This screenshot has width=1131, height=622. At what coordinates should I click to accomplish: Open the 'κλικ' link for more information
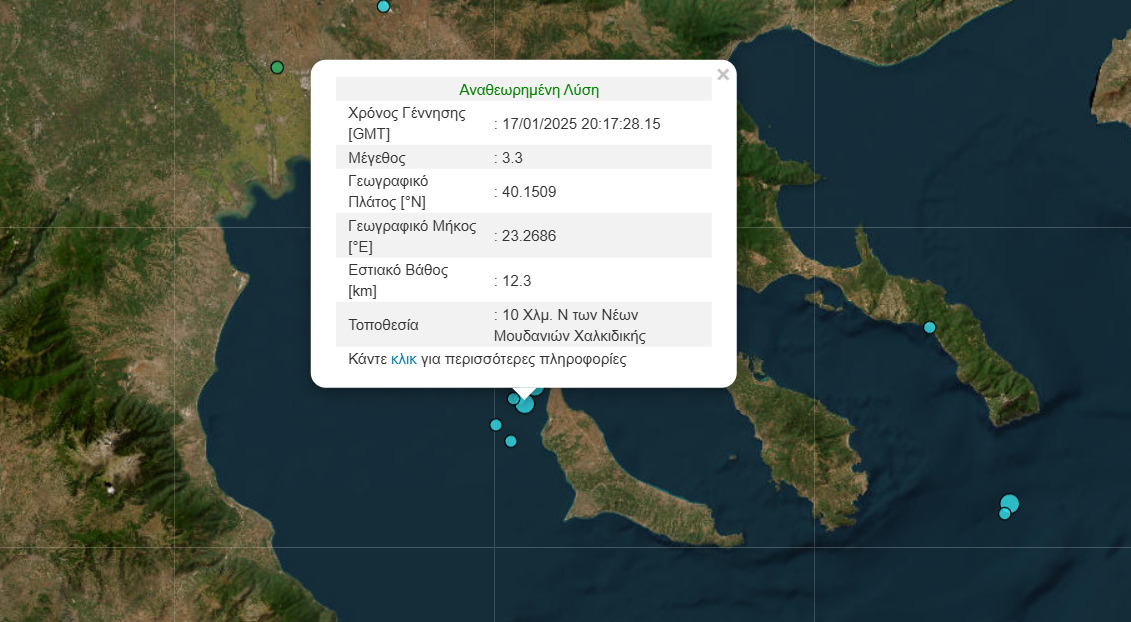coord(404,359)
